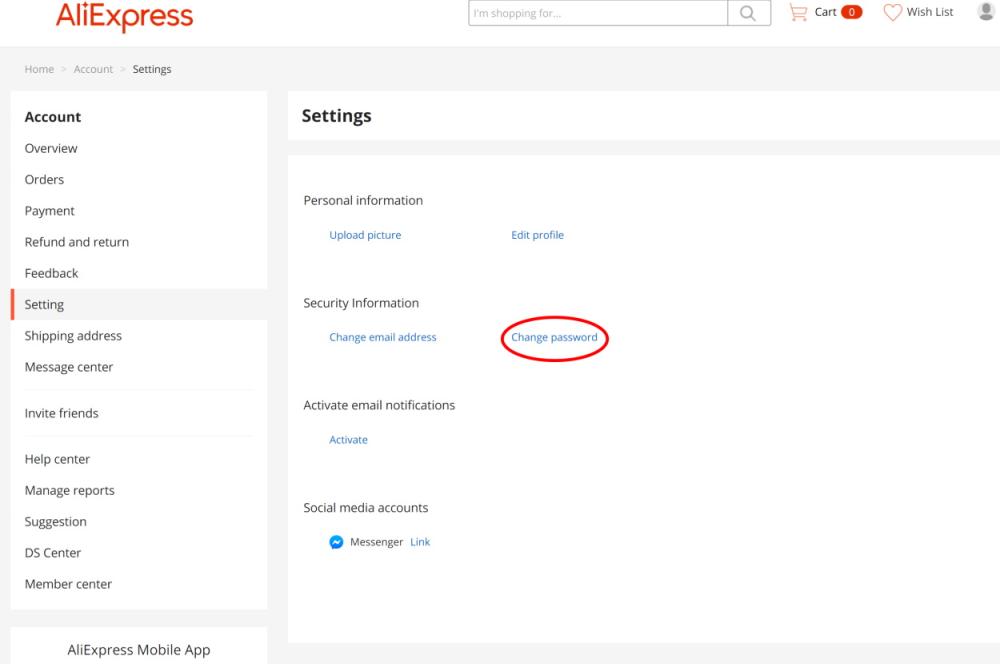Click the Activate email notifications heading
The width and height of the screenshot is (1000, 664).
click(379, 405)
